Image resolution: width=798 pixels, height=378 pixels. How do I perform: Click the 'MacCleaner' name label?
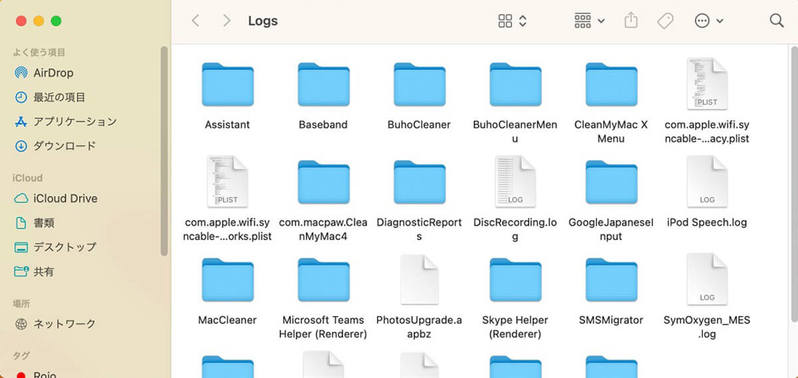click(227, 320)
